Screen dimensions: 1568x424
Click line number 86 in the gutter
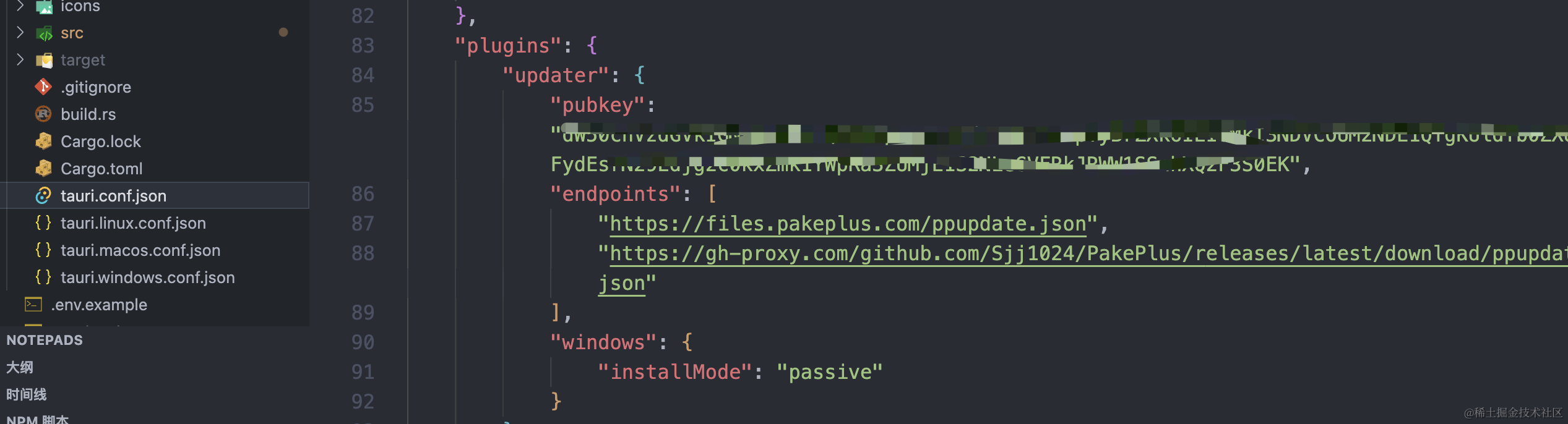click(363, 194)
